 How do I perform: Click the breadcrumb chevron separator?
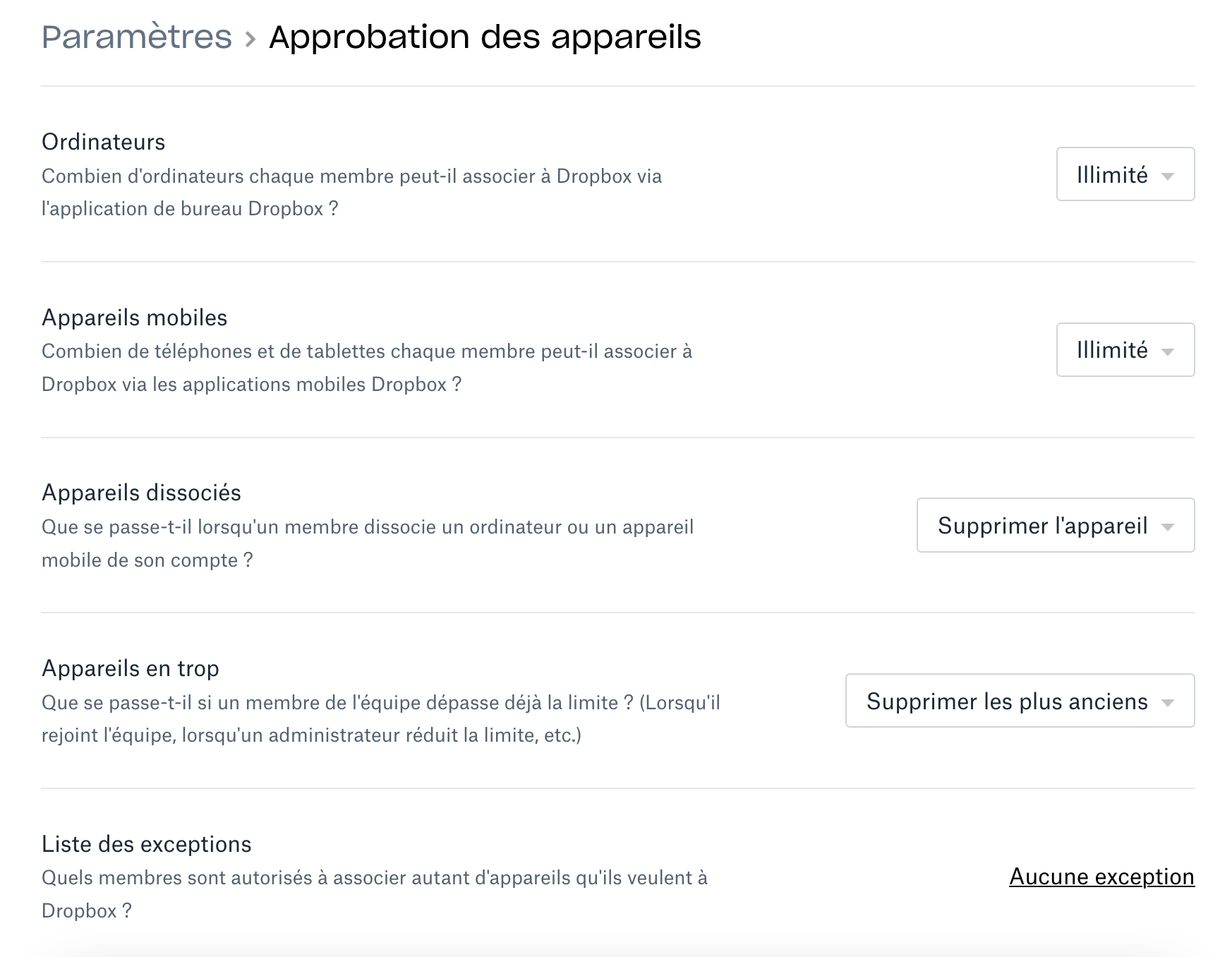pyautogui.click(x=250, y=39)
